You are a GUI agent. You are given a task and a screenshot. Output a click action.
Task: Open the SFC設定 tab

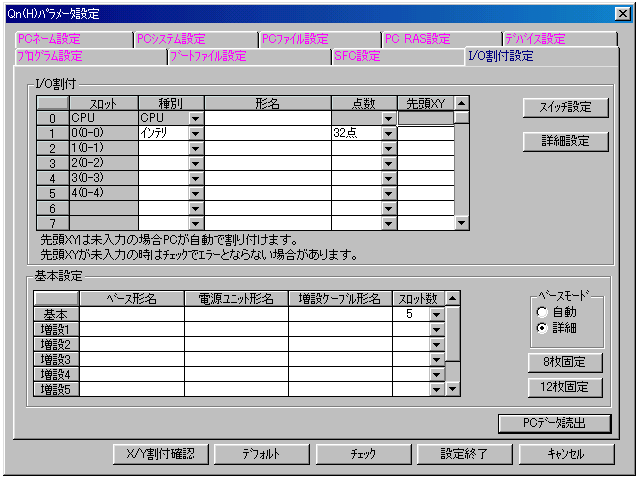[357, 56]
